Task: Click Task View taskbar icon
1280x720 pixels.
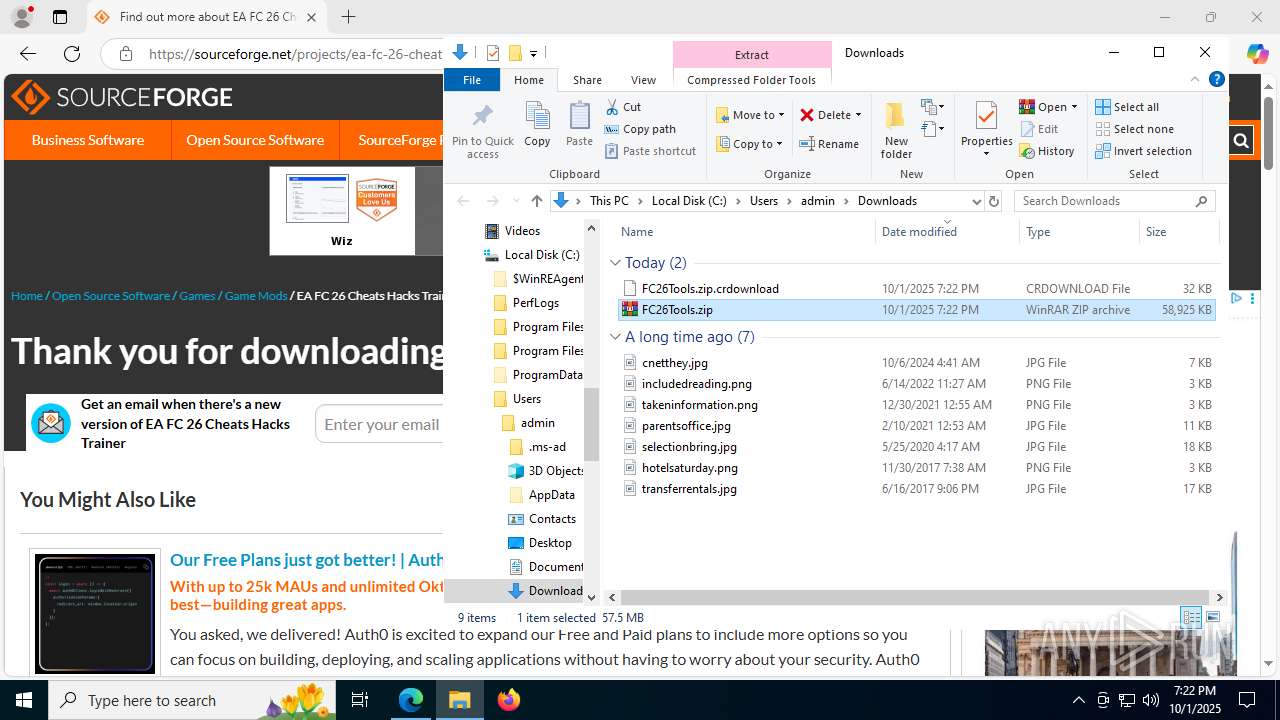Action: [361, 700]
